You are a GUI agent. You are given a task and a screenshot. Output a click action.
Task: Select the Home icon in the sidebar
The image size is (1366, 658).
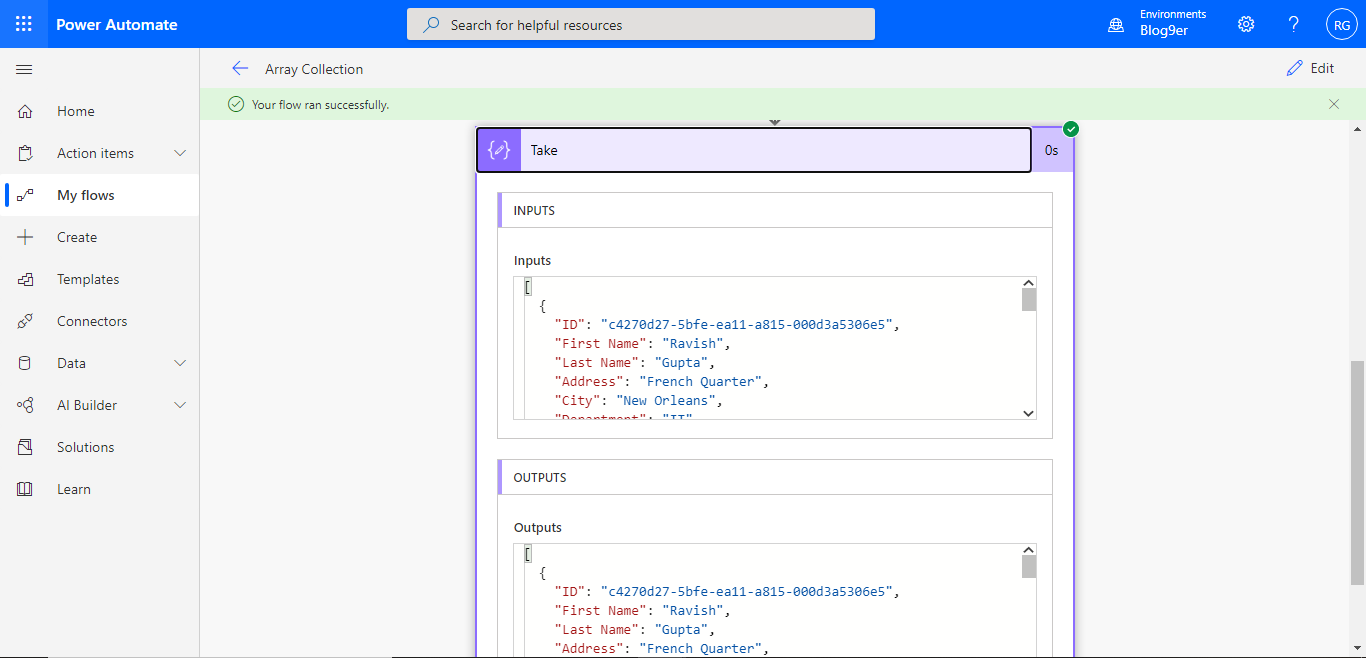(24, 110)
